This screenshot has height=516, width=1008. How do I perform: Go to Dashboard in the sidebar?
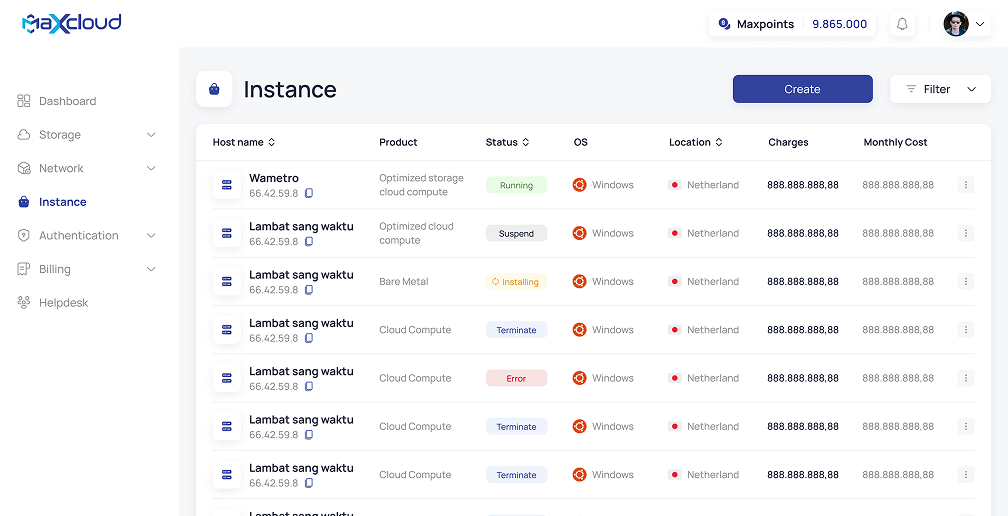click(67, 101)
